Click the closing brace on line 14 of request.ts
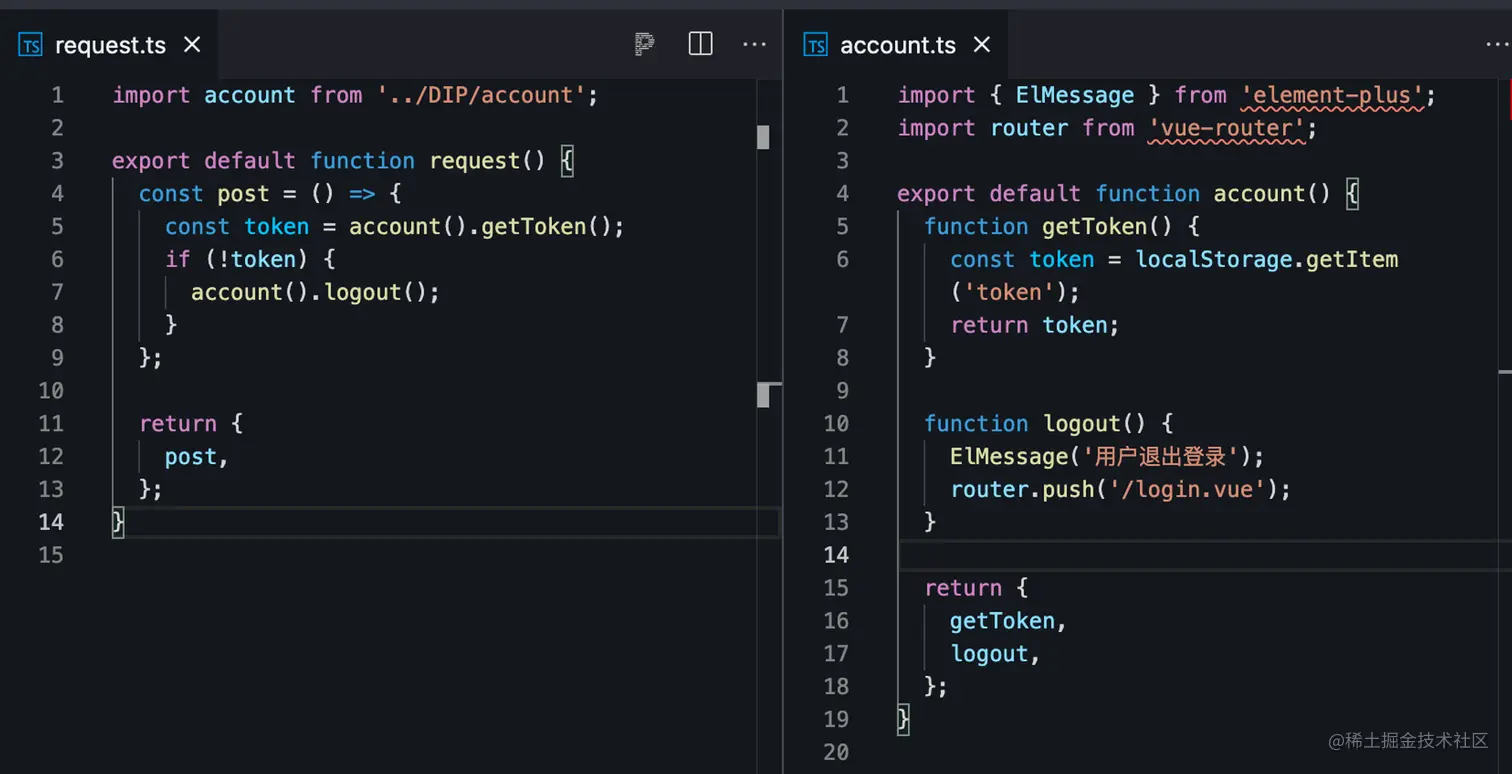Screen dimensions: 1512x774 click(x=118, y=522)
